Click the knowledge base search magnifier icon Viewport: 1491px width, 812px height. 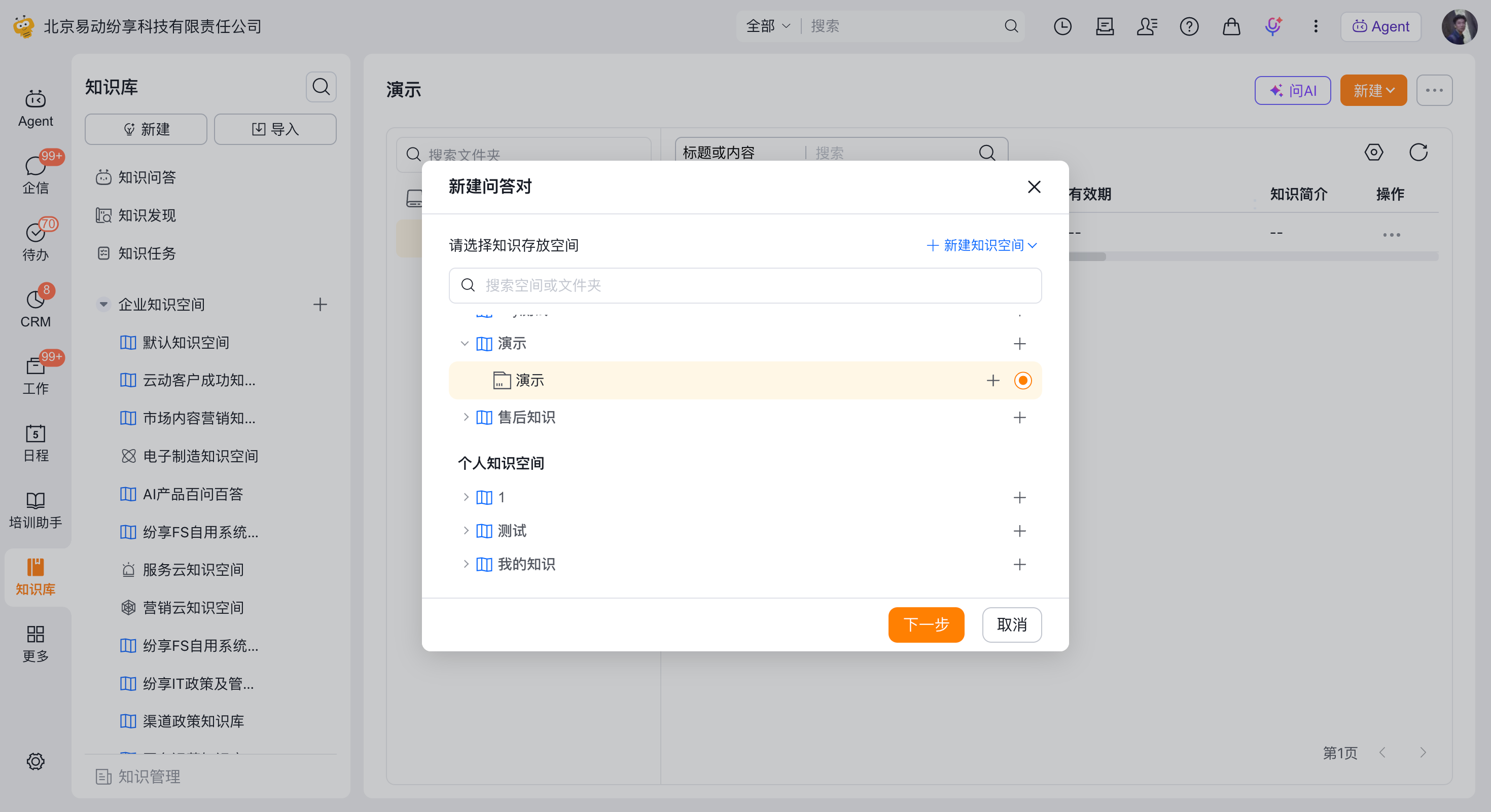coord(321,87)
